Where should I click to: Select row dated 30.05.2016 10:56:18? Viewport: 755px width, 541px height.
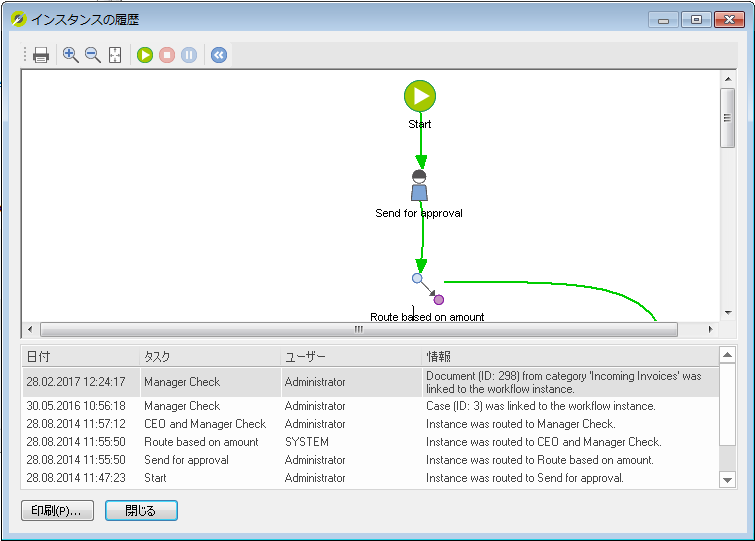(370, 406)
